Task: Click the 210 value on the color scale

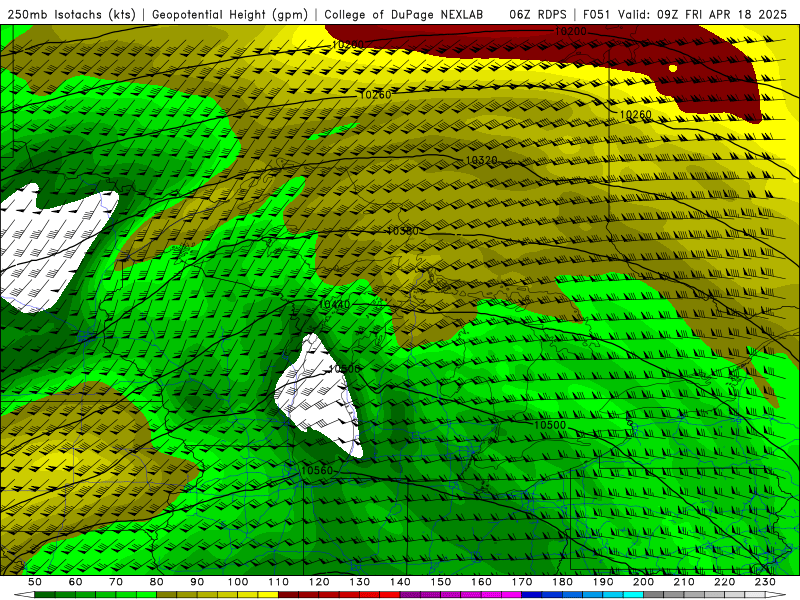Action: click(684, 582)
